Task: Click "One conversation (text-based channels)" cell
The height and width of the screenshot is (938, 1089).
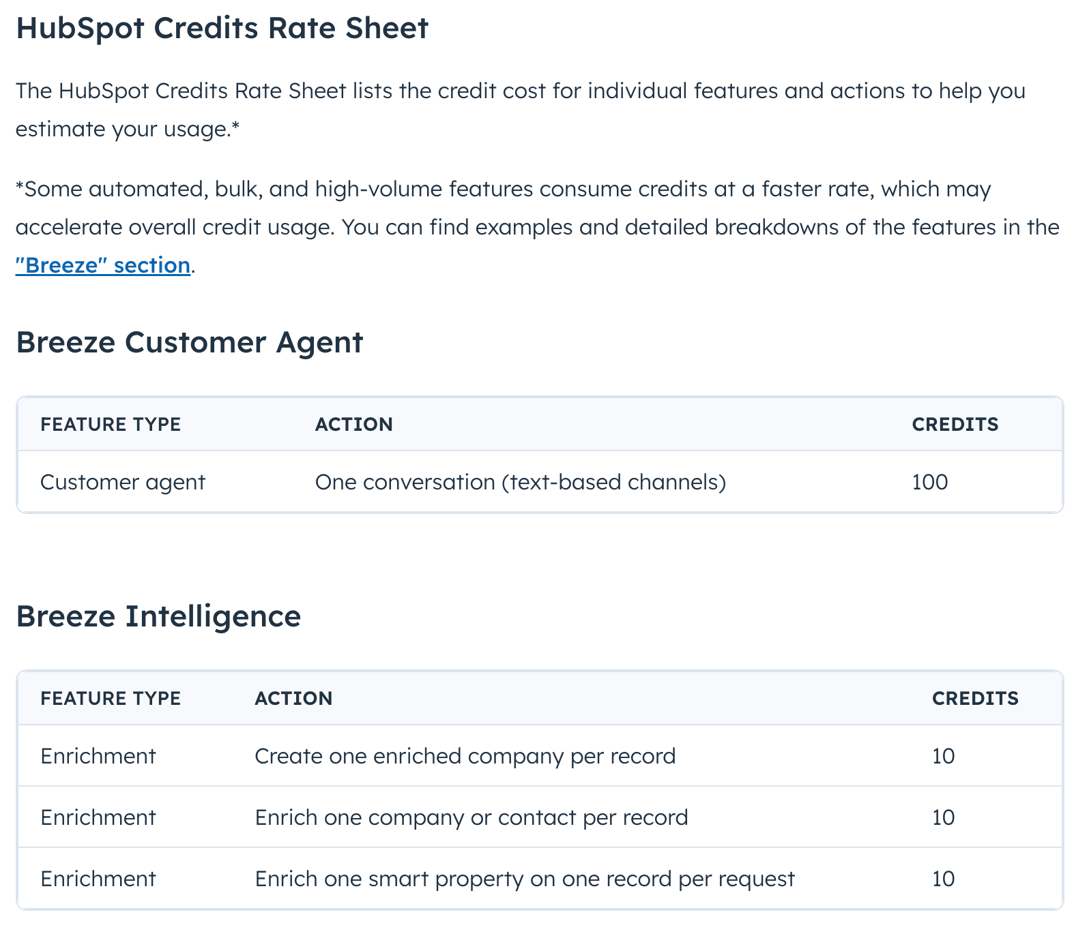Action: click(x=520, y=482)
